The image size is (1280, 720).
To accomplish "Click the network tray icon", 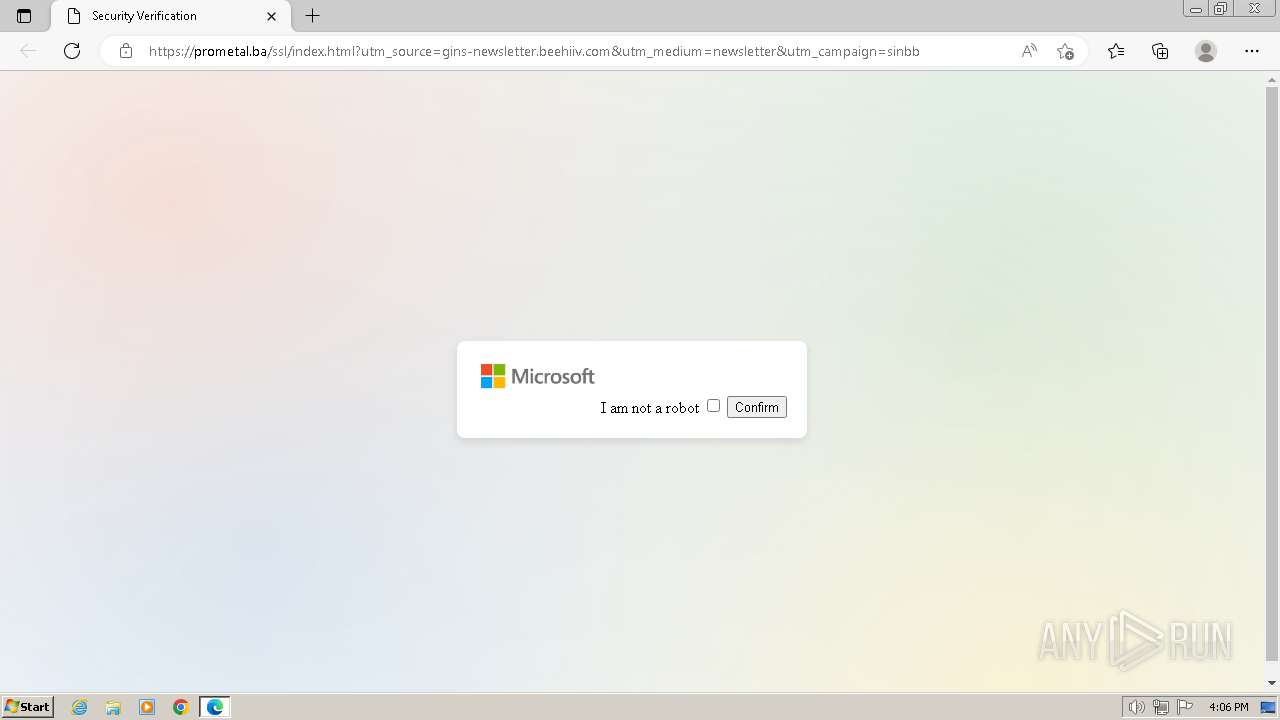I will [x=1160, y=707].
